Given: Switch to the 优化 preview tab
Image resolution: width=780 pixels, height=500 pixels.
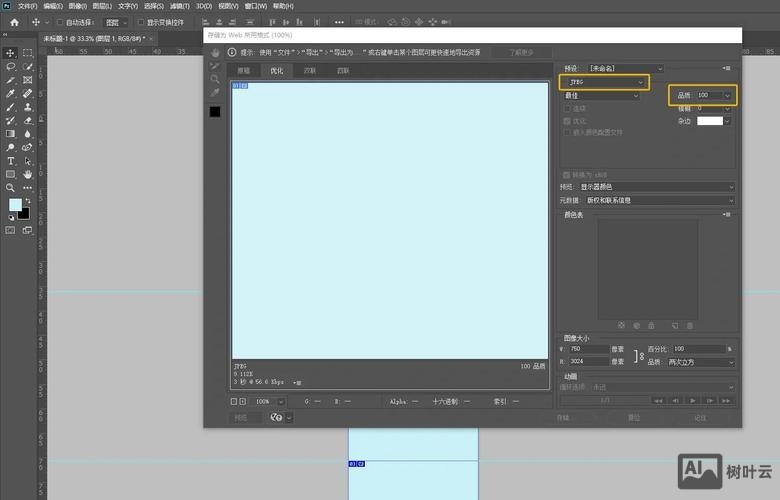Looking at the screenshot, I should tap(277, 71).
